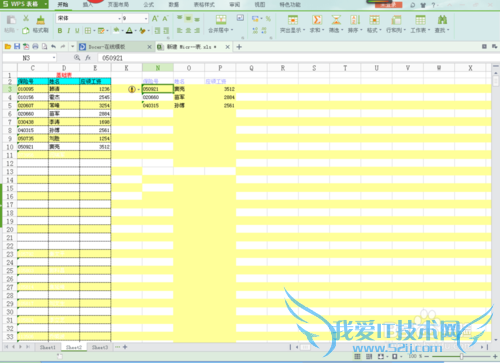Switch to Sheet1 tab
The width and height of the screenshot is (500, 363).
48,347
